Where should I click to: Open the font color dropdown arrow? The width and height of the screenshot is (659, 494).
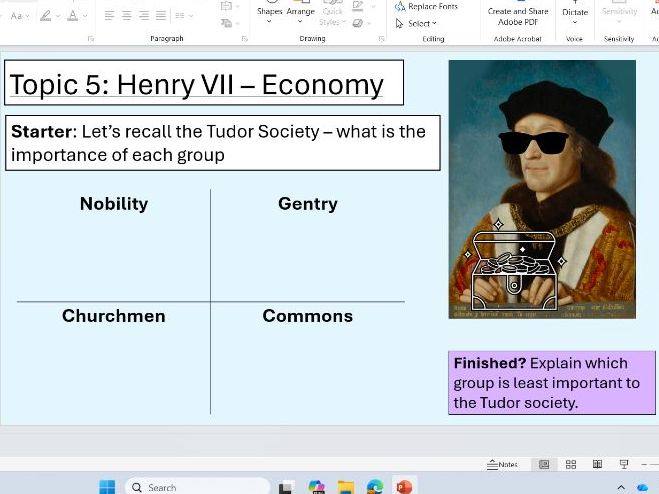click(x=85, y=16)
